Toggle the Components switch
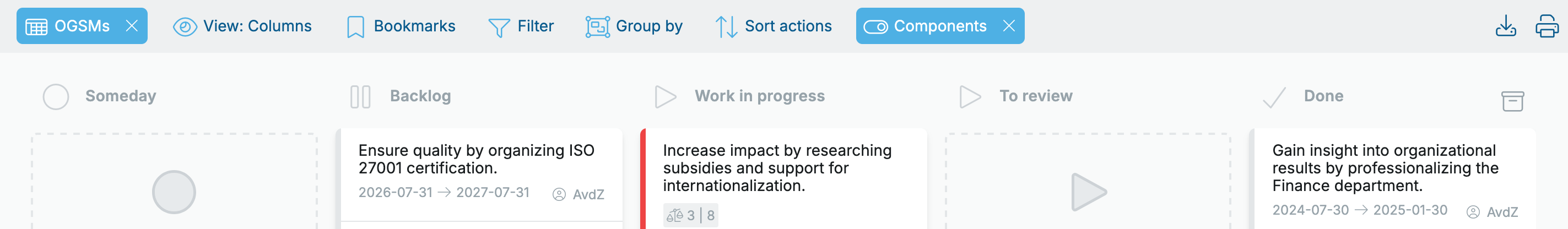The height and width of the screenshot is (229, 1568). 875,27
